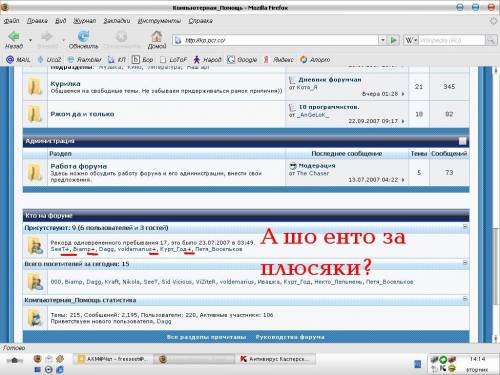Click online user voldemarius+ in Кто на форуме

point(137,249)
